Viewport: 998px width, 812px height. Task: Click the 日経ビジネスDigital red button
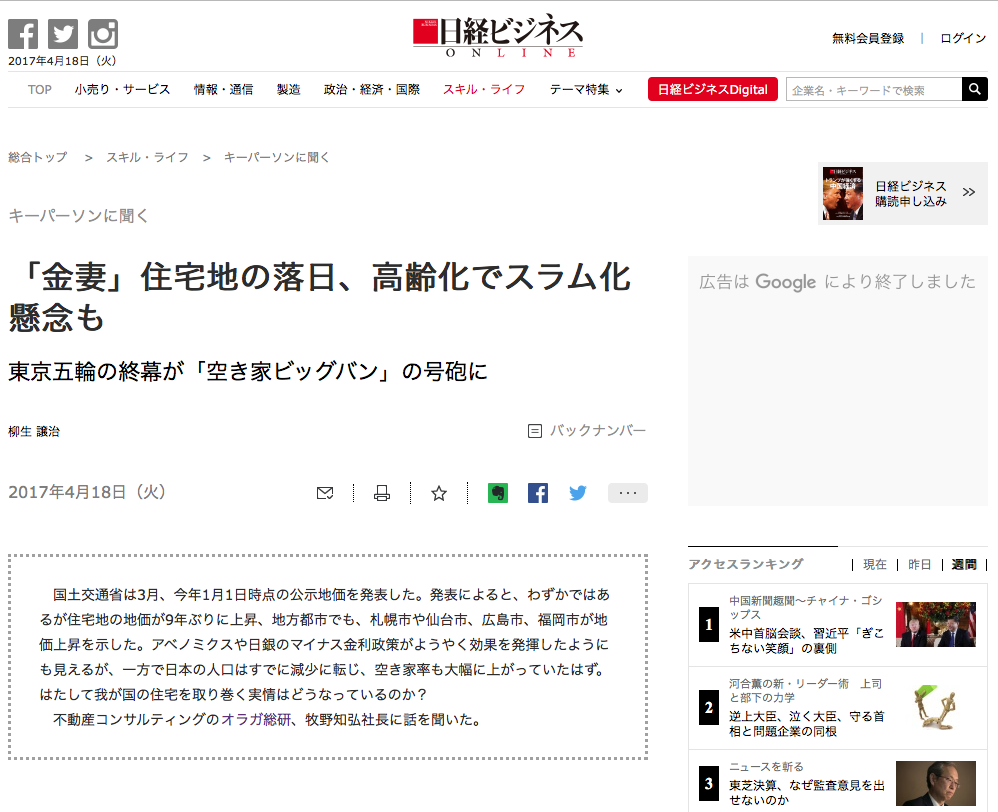coord(713,90)
